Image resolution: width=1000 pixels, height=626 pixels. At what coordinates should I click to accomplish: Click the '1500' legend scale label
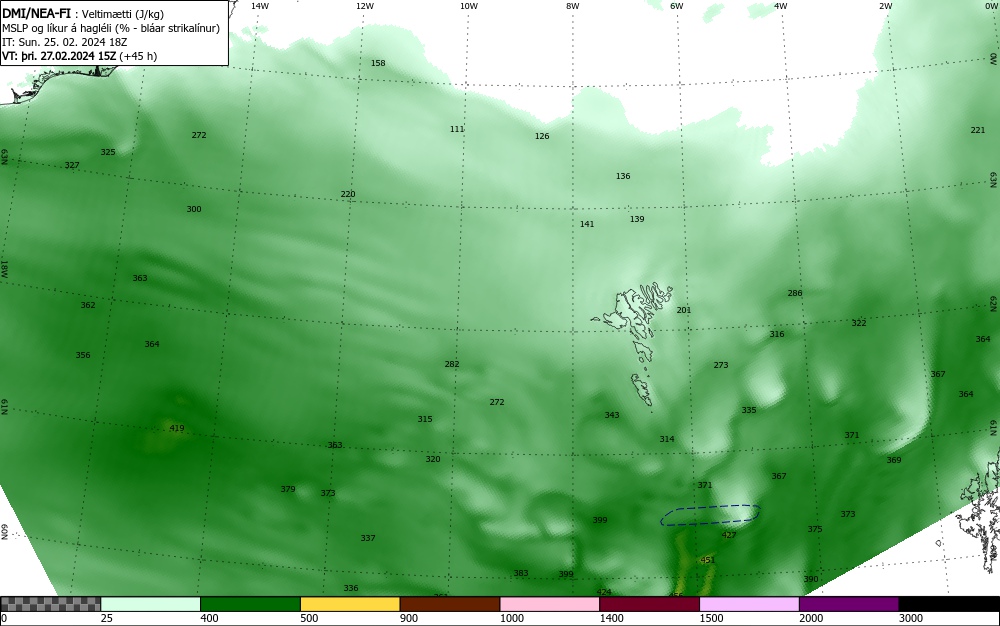(712, 618)
